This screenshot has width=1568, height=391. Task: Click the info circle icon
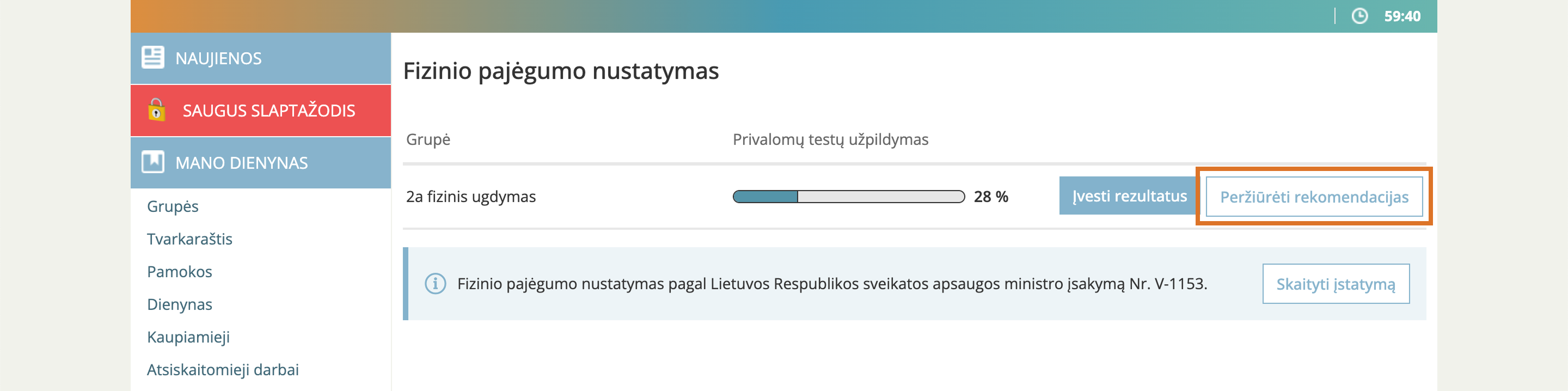[x=435, y=284]
